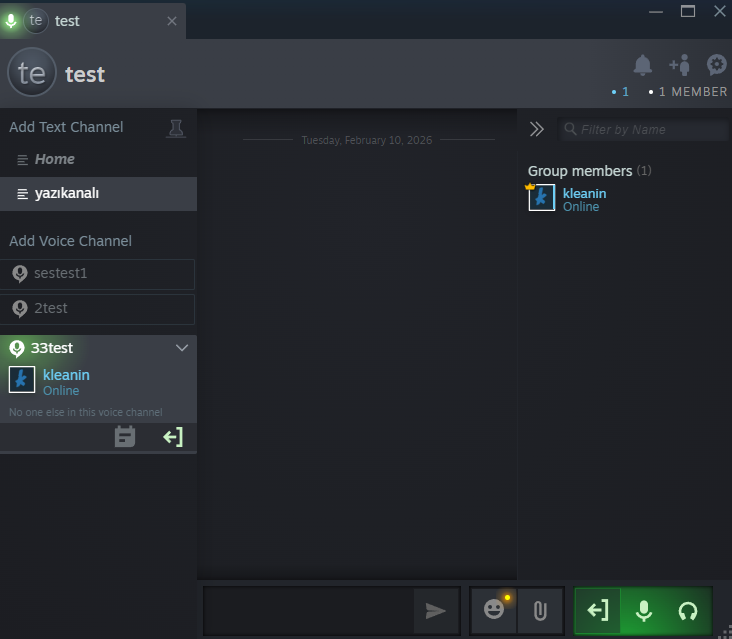This screenshot has width=732, height=639.
Task: Invite a friend to the group
Action: point(679,65)
